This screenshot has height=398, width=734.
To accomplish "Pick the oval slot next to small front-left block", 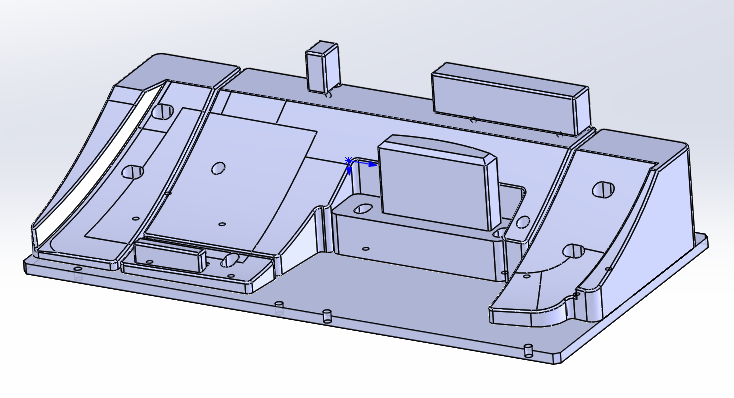I will (229, 260).
